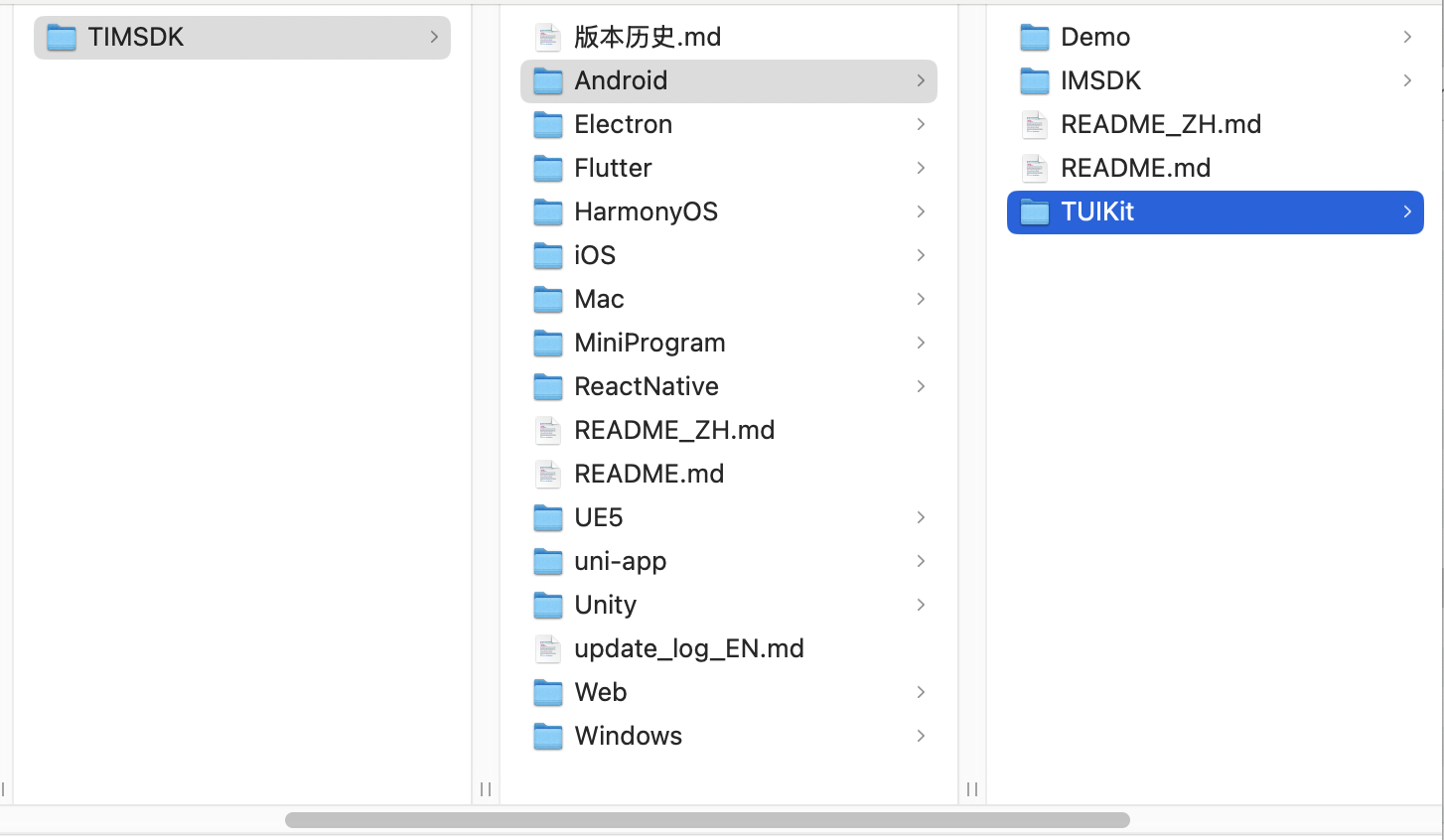Expand the ReactNative folder chevron
Image resolution: width=1444 pixels, height=840 pixels.
[x=921, y=386]
